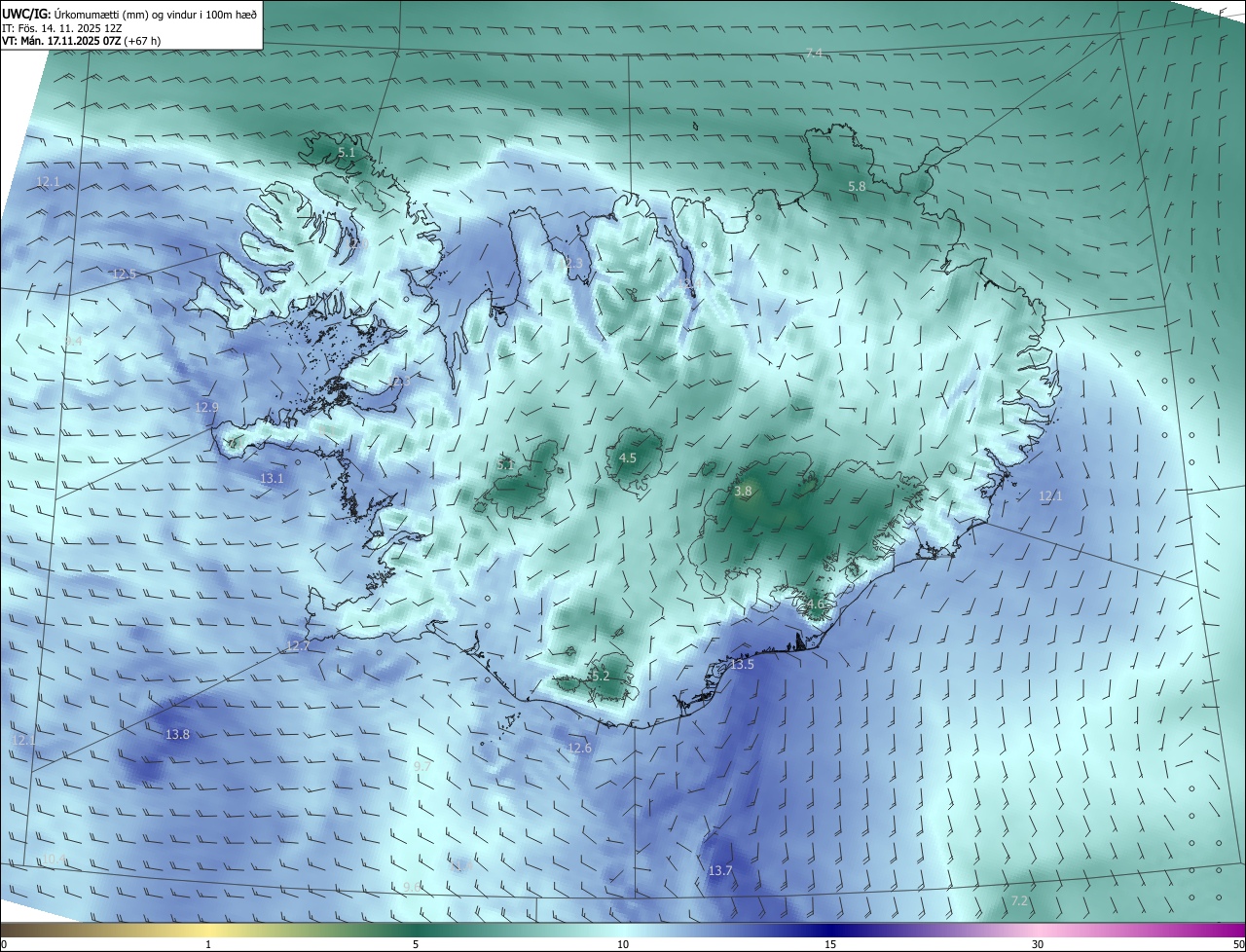Click the "1" tick label on the legend
Image resolution: width=1246 pixels, height=952 pixels.
point(208,945)
